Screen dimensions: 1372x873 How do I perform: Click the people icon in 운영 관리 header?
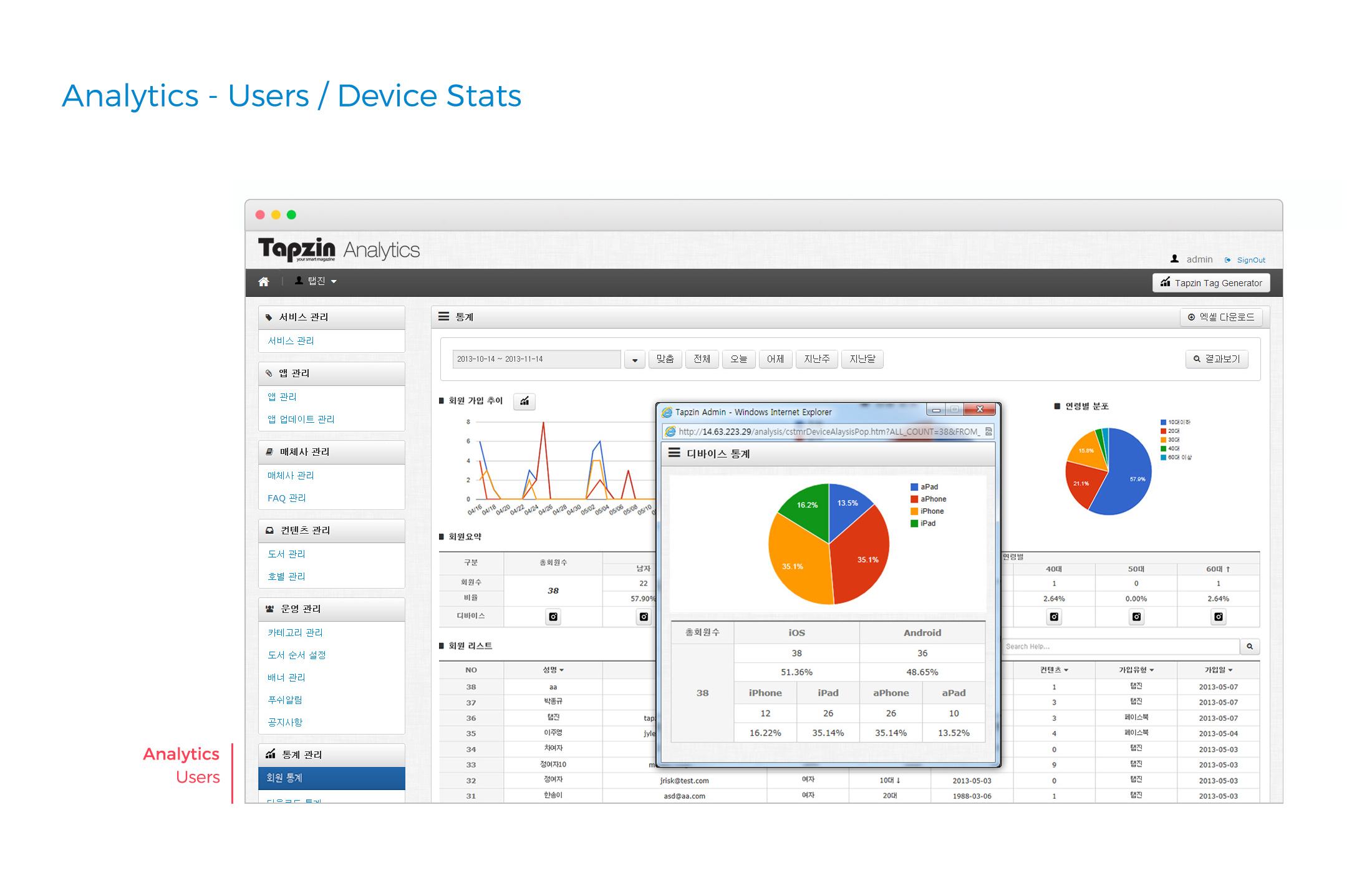tap(269, 609)
